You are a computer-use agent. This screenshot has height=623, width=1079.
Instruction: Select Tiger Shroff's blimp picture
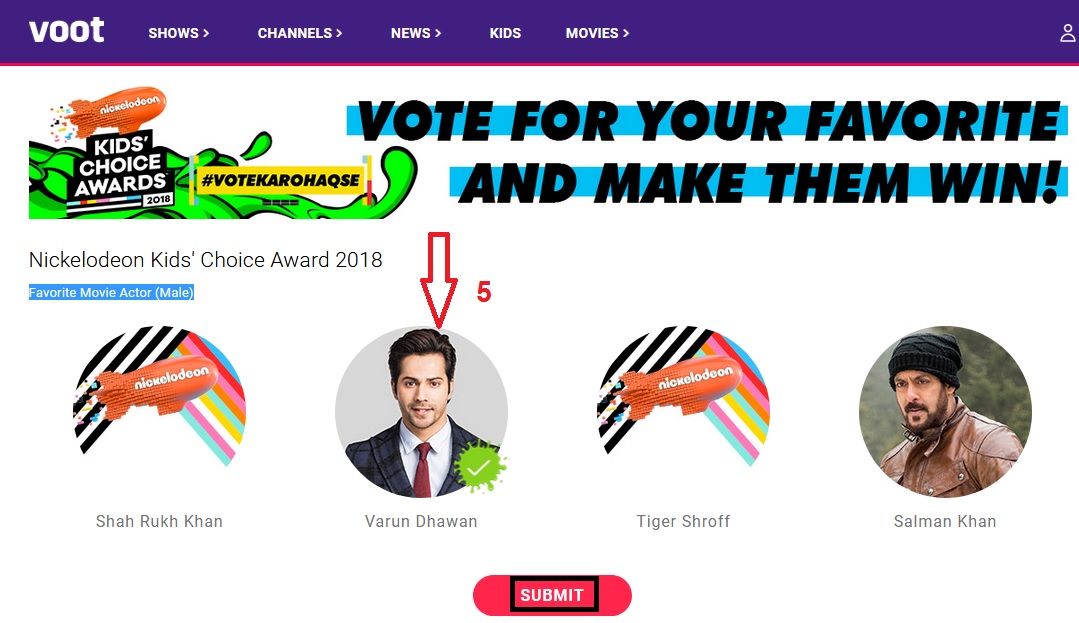tap(683, 411)
